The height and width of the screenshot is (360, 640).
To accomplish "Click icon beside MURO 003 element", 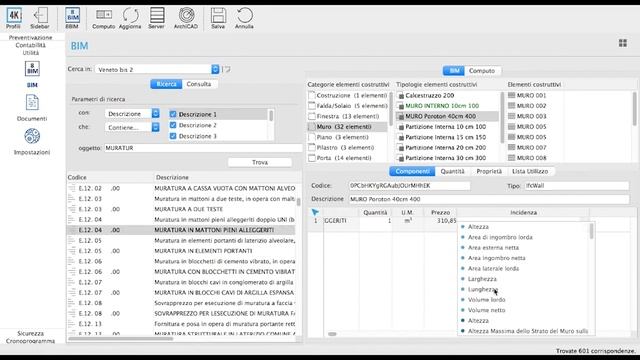I will (511, 116).
